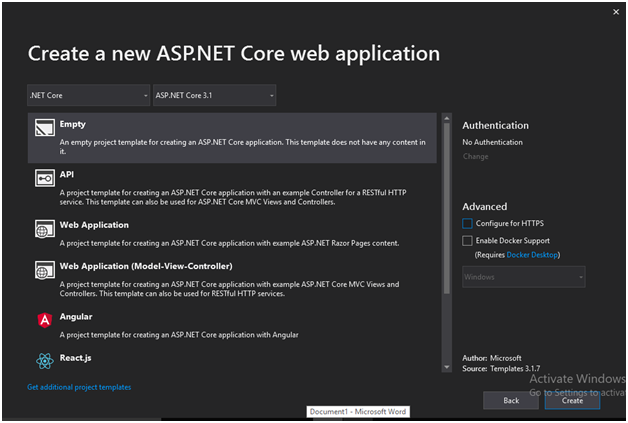Click the Empty template description text
The height and width of the screenshot is (423, 628).
click(x=243, y=147)
